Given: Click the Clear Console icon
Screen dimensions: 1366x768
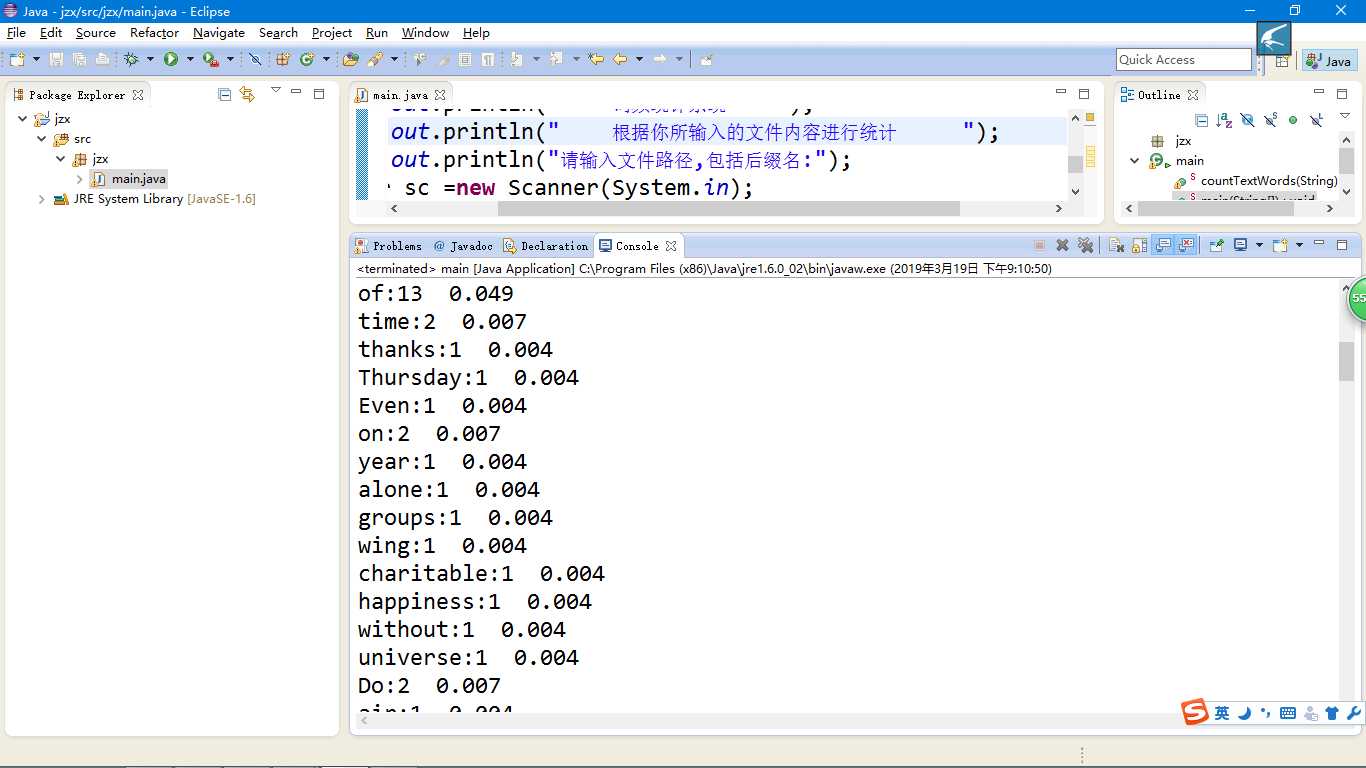Looking at the screenshot, I should pos(1117,245).
